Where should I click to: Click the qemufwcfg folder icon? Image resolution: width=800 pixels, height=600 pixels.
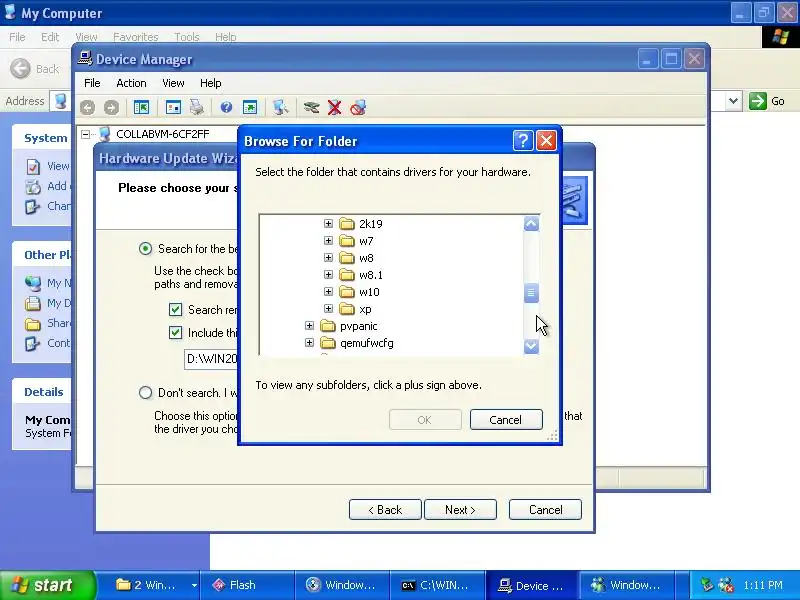click(x=328, y=343)
